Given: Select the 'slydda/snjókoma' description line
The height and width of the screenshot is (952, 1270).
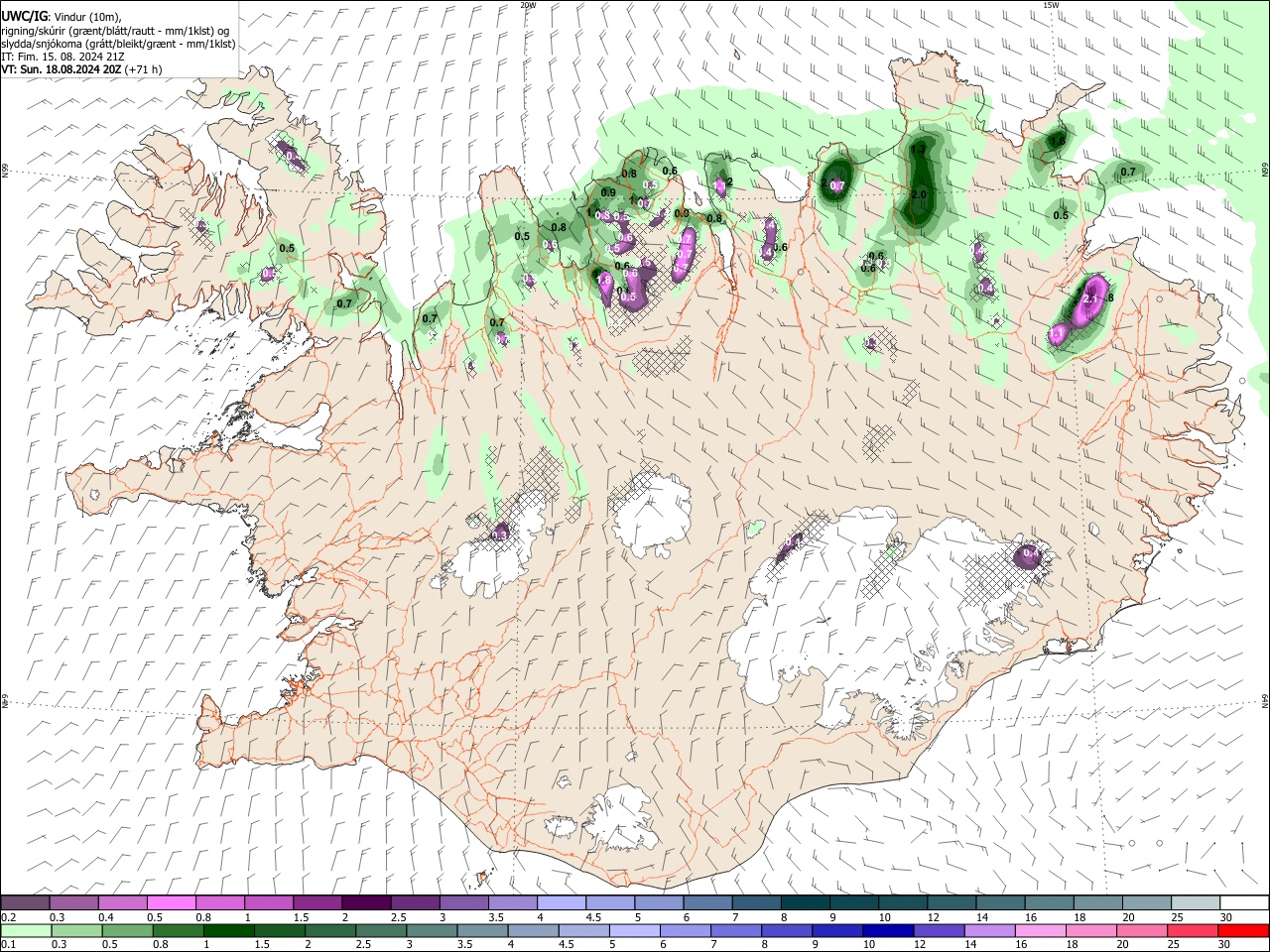Looking at the screenshot, I should (x=118, y=44).
